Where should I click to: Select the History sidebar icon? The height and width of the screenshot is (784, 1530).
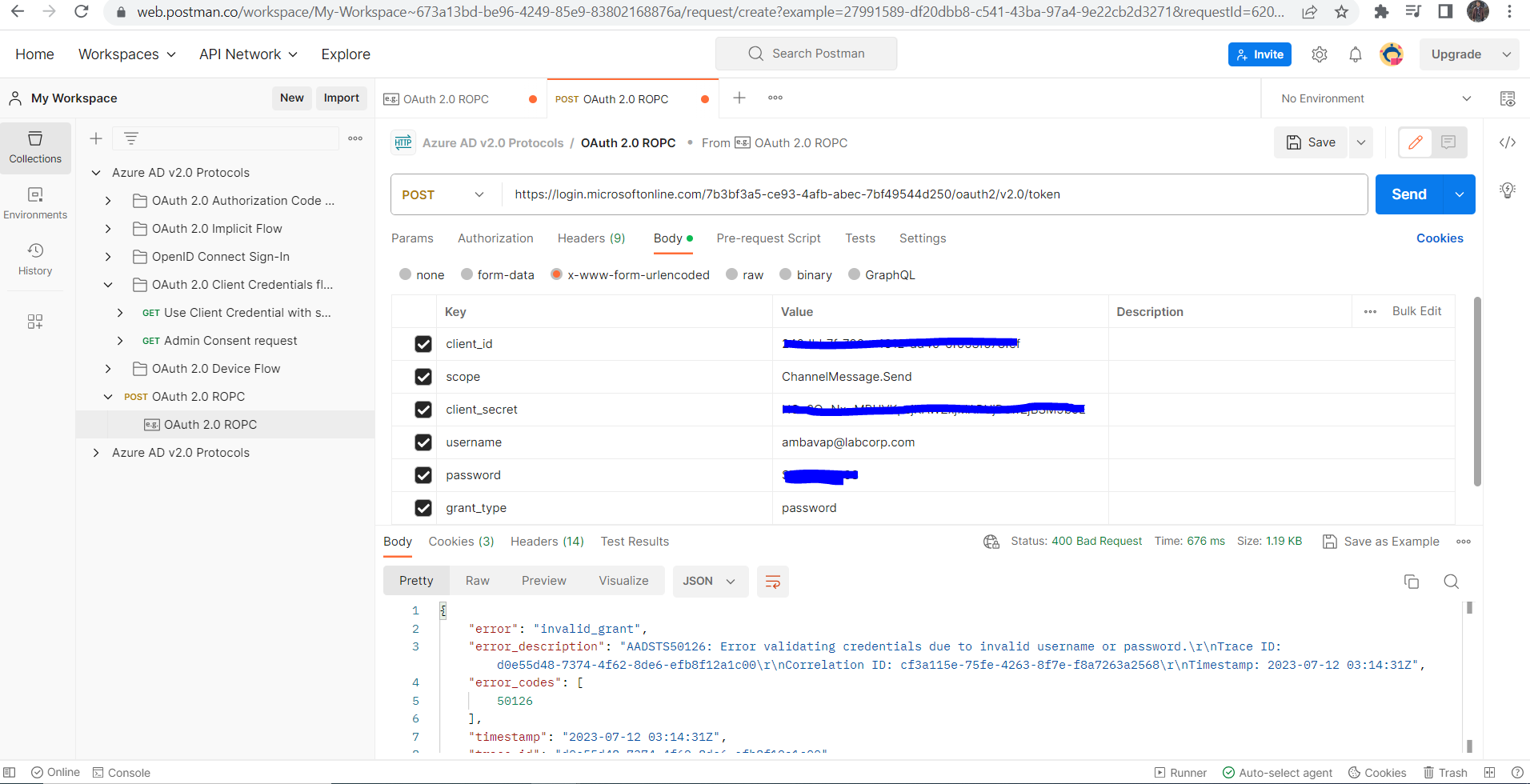(x=35, y=259)
